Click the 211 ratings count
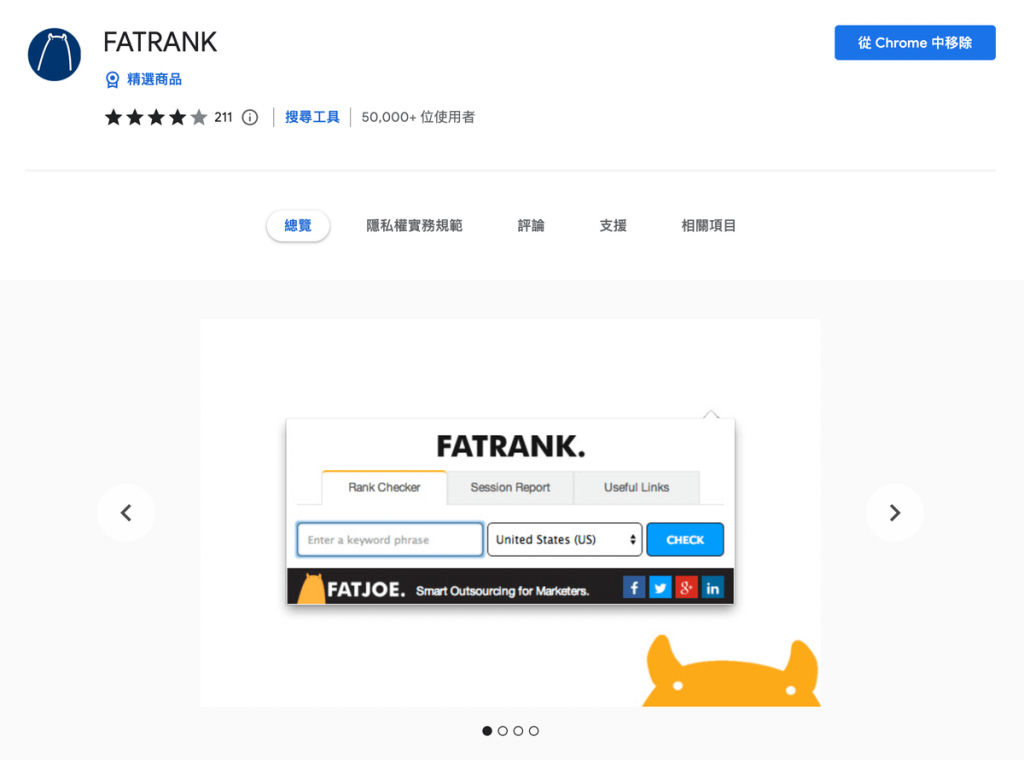1024x760 pixels. click(x=223, y=118)
